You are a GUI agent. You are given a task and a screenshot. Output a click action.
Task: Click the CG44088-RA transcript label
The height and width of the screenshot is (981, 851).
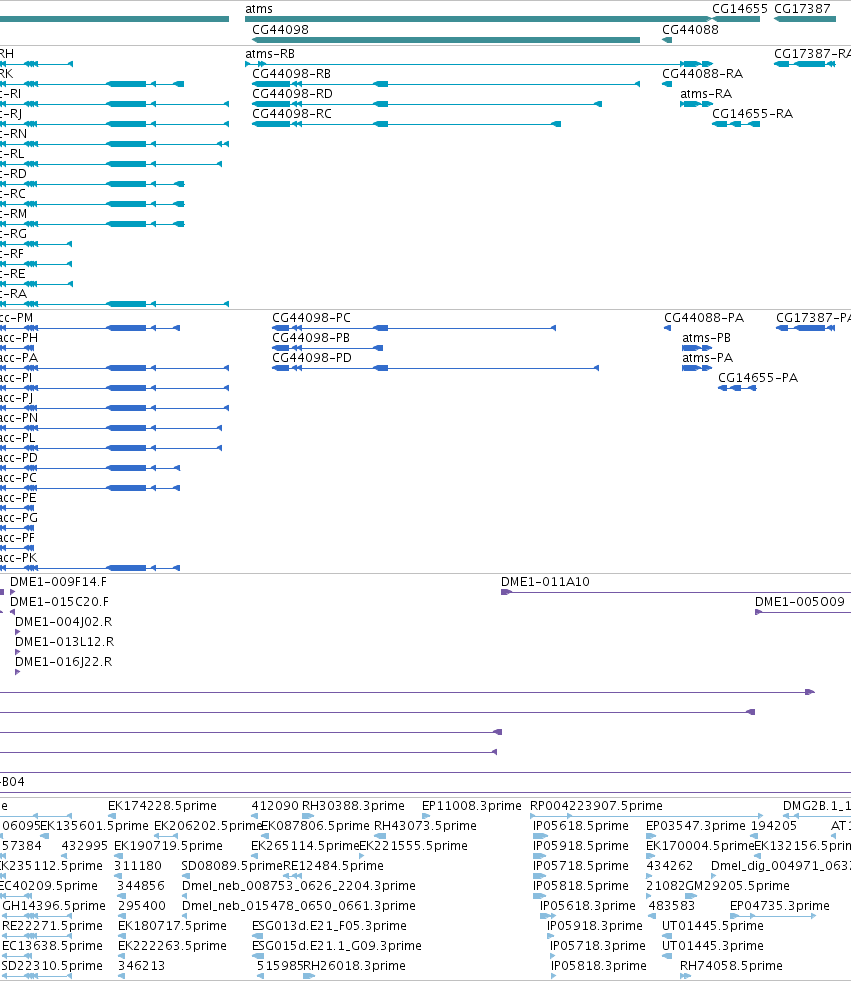[x=702, y=74]
